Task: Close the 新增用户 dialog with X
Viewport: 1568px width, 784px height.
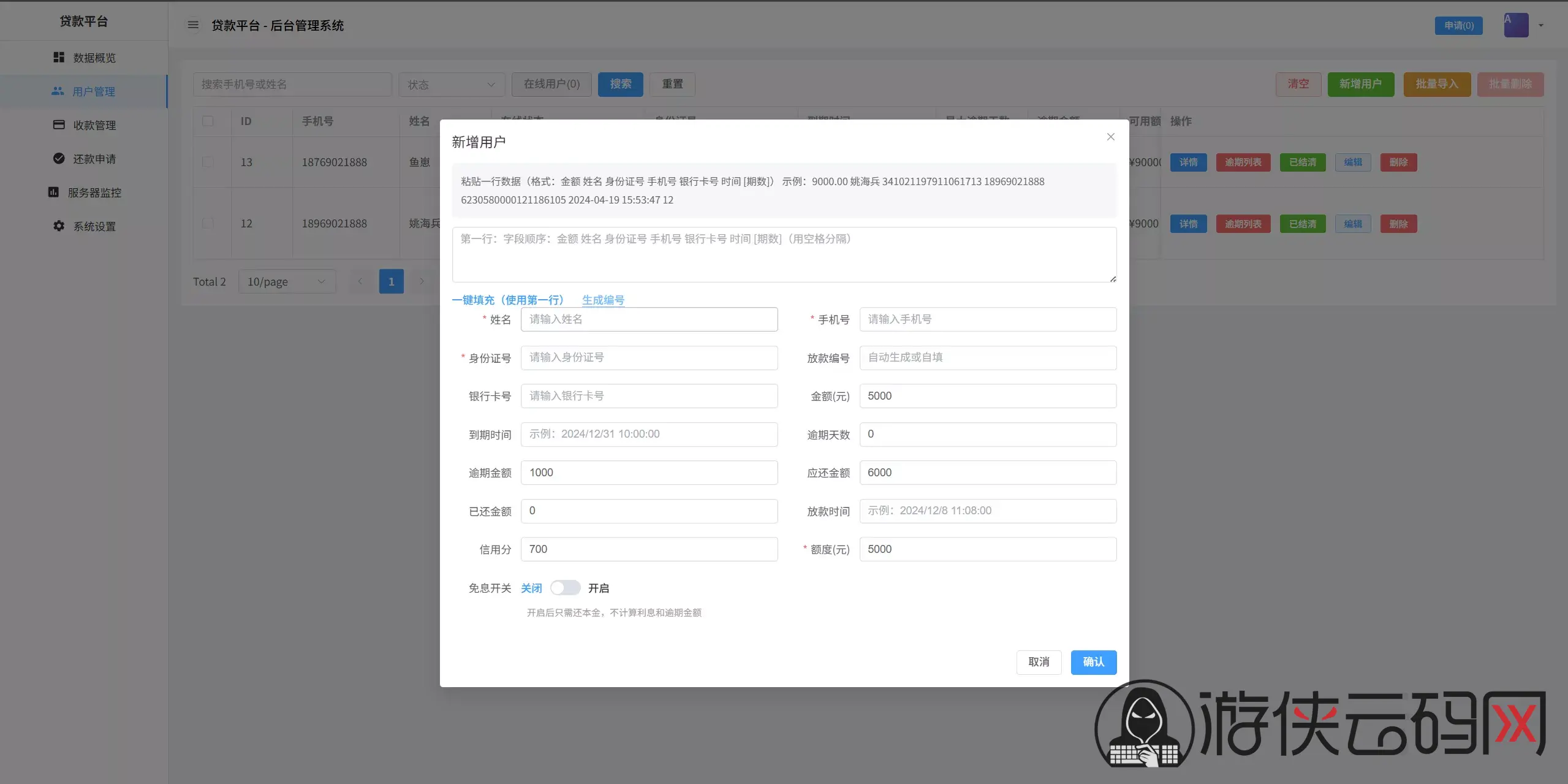Action: point(1110,137)
